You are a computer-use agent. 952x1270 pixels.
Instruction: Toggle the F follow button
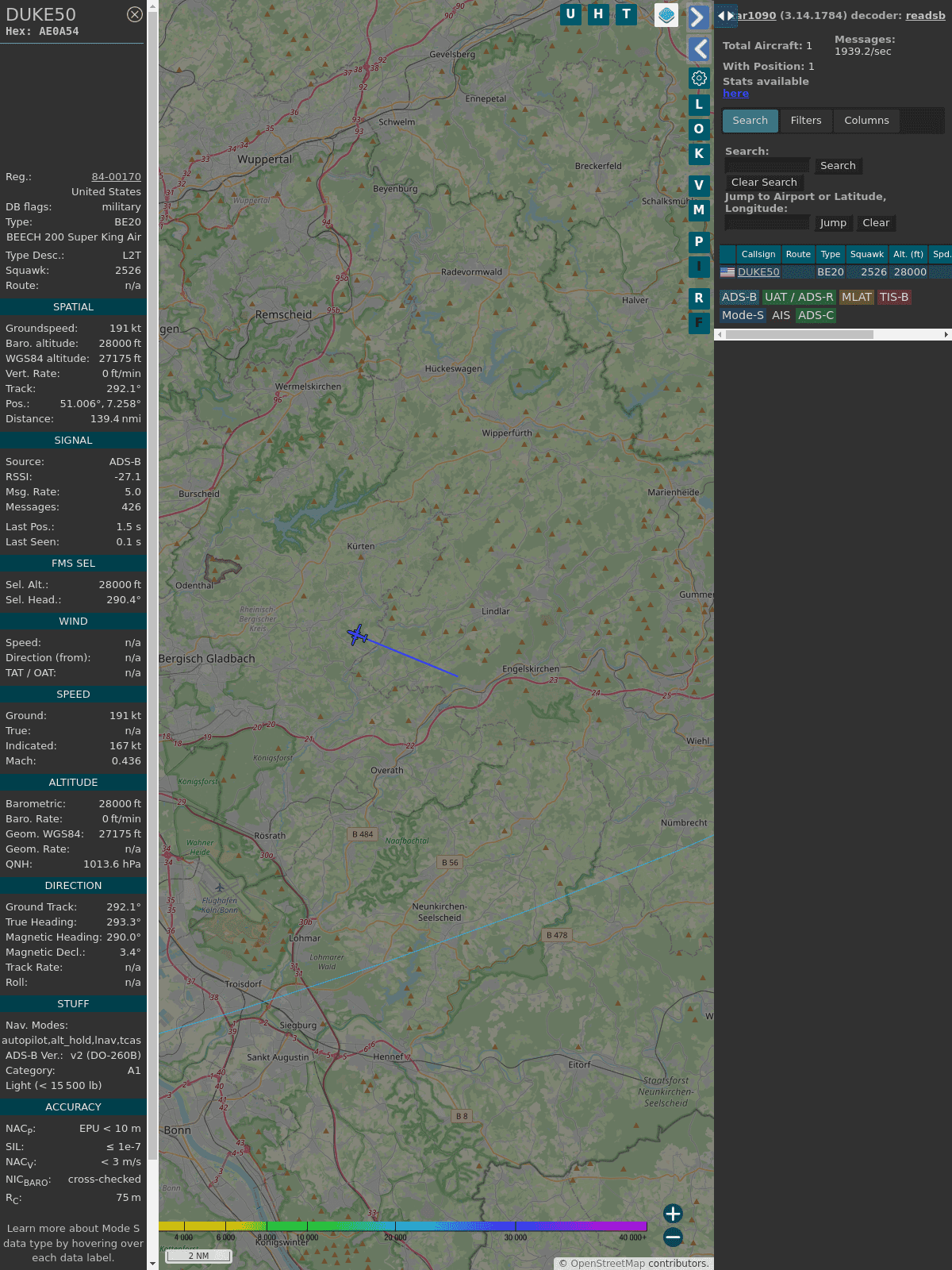[699, 322]
